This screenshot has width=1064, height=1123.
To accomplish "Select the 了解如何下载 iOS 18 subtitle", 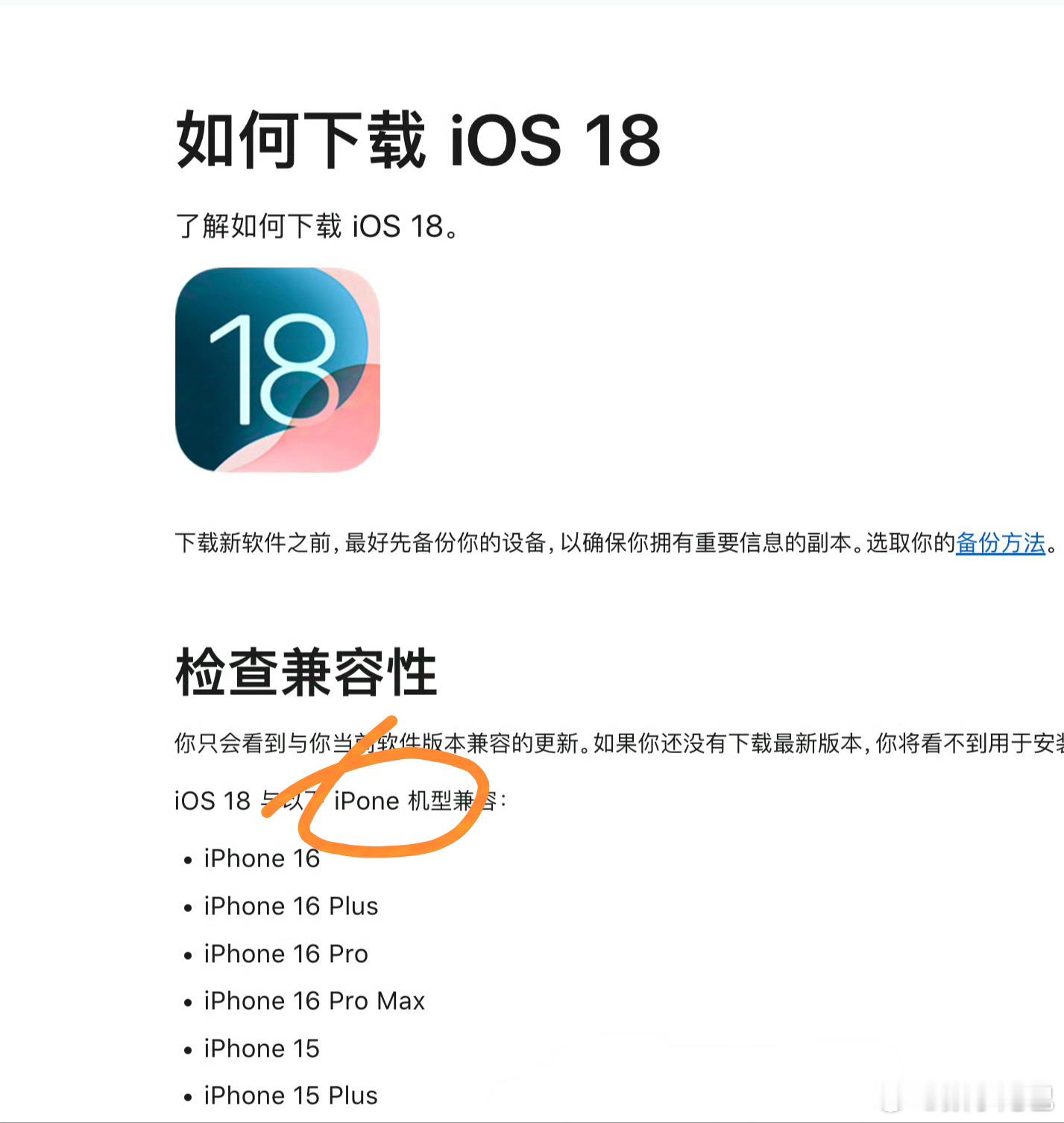I will click(317, 226).
